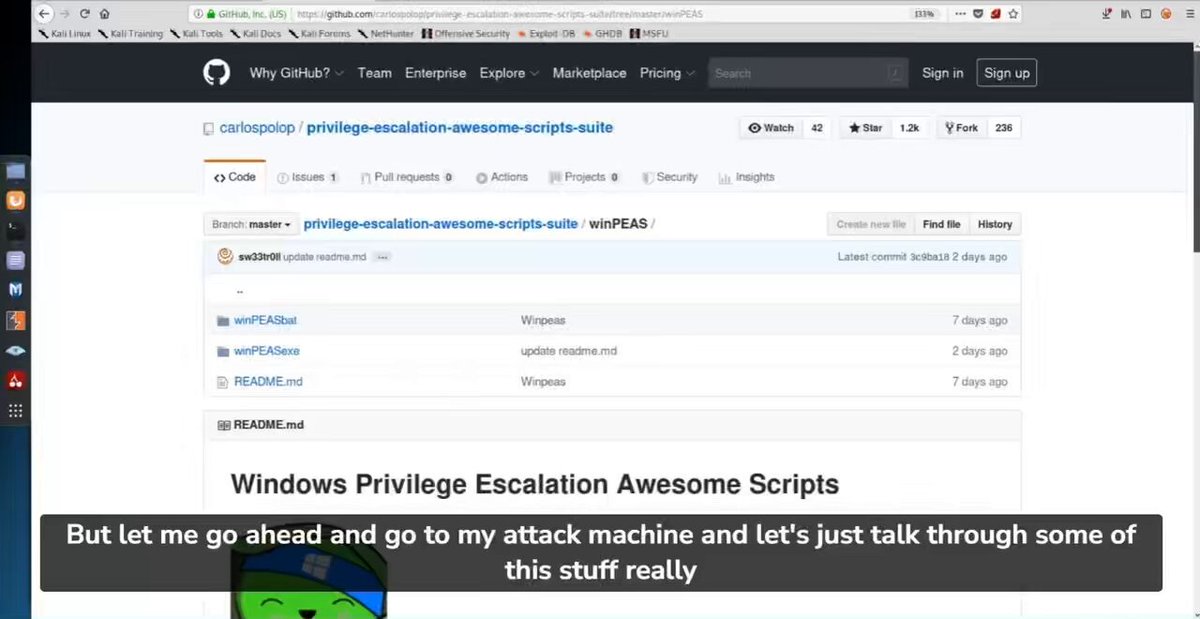Open the watchers count 42
The height and width of the screenshot is (619, 1200).
(x=817, y=128)
